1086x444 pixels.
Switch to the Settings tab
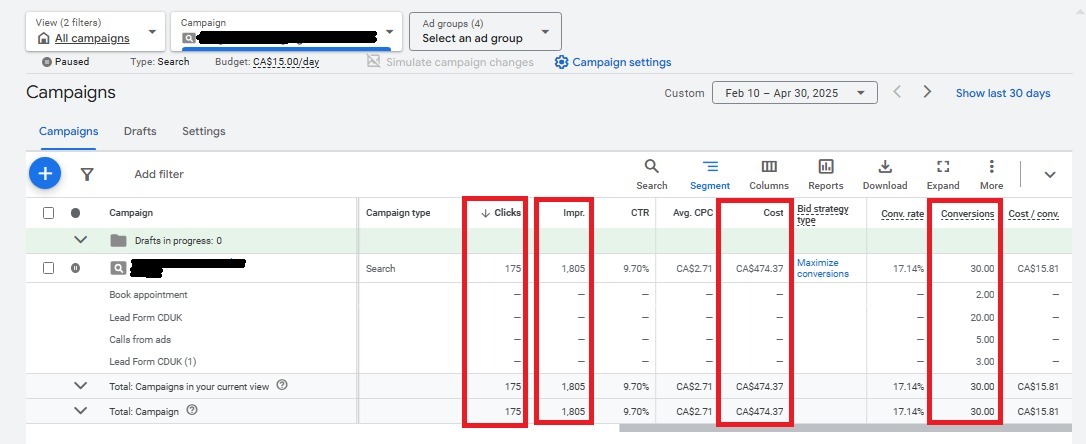pyautogui.click(x=203, y=131)
